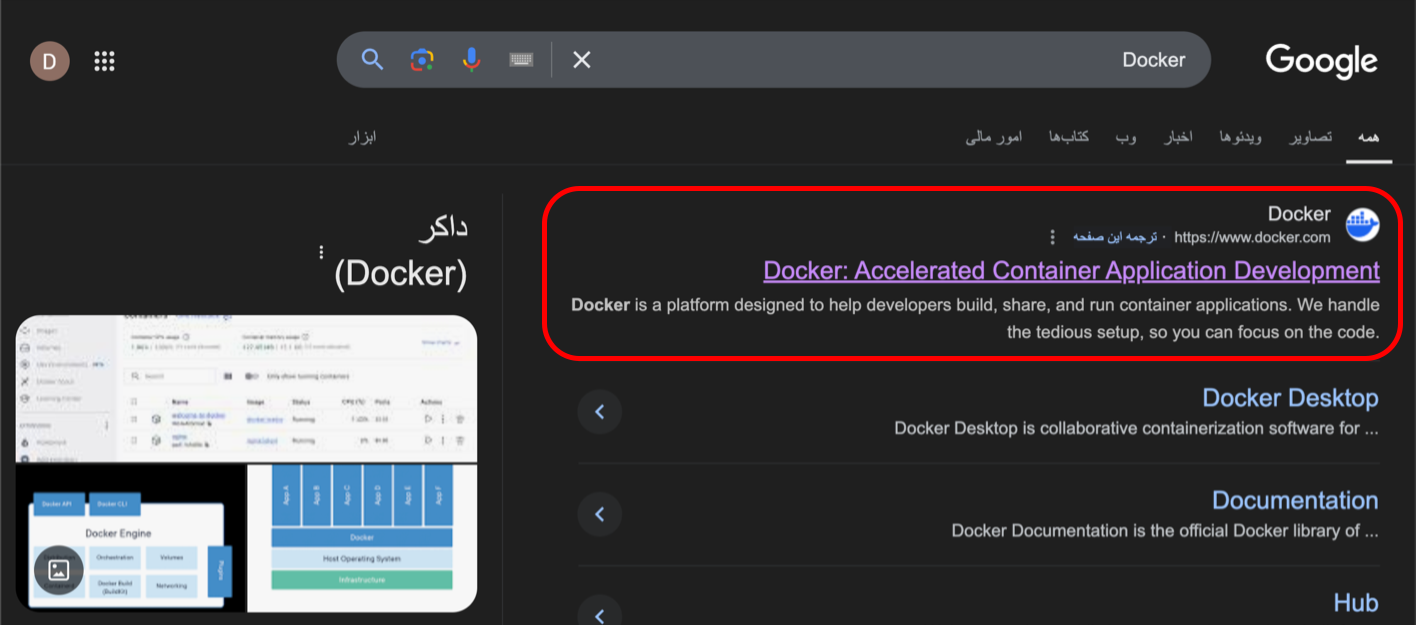This screenshot has height=625, width=1416.
Task: Open the Google apps grid
Action: tap(104, 60)
